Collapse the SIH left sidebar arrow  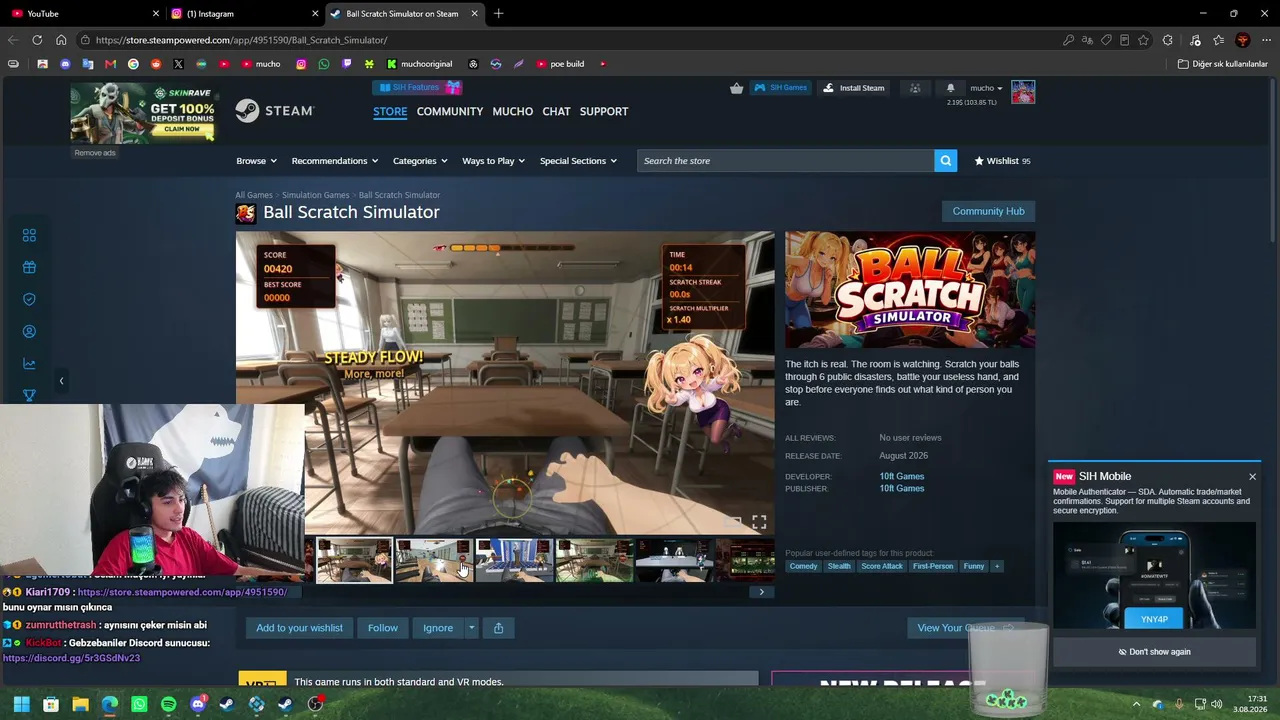pyautogui.click(x=61, y=381)
